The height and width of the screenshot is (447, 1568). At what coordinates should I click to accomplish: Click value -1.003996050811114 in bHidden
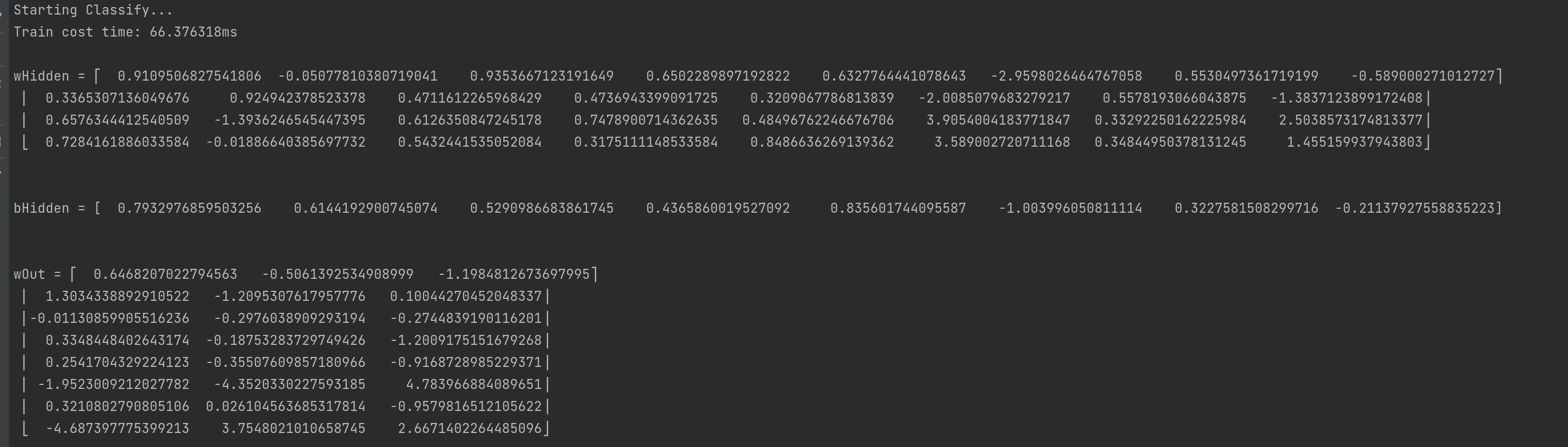pos(1071,208)
